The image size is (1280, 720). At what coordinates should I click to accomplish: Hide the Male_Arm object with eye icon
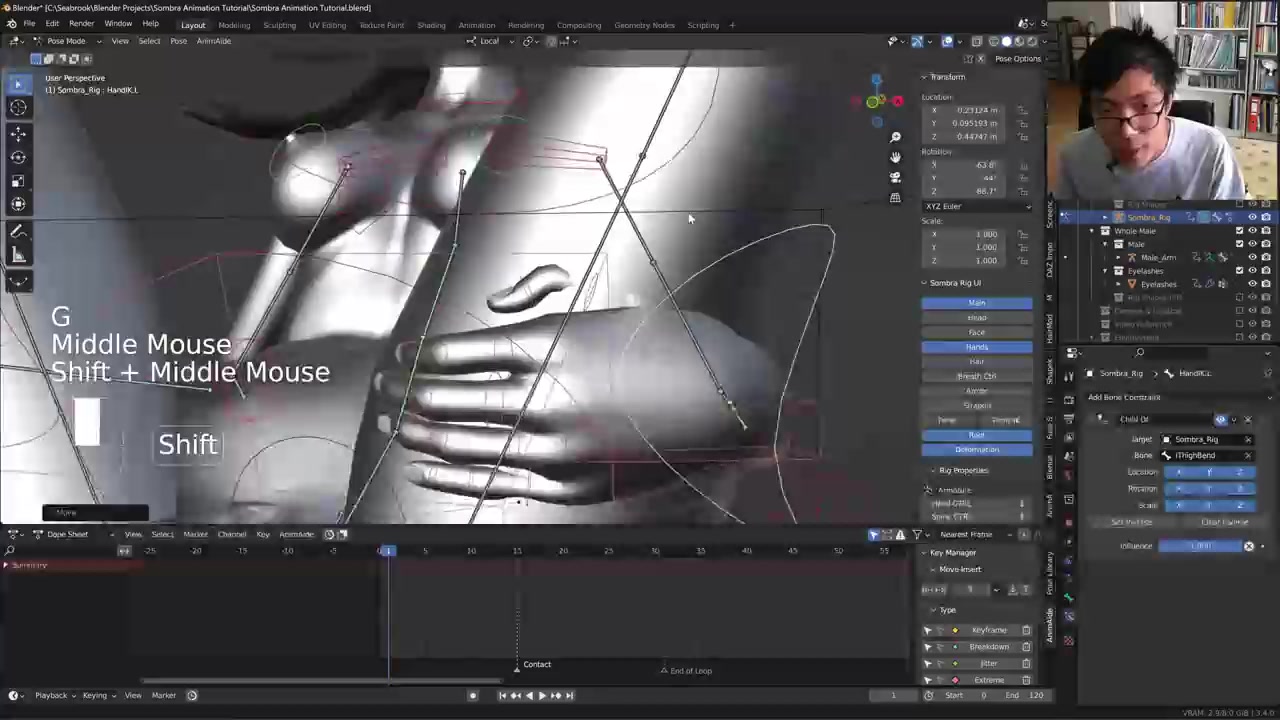click(x=1252, y=257)
